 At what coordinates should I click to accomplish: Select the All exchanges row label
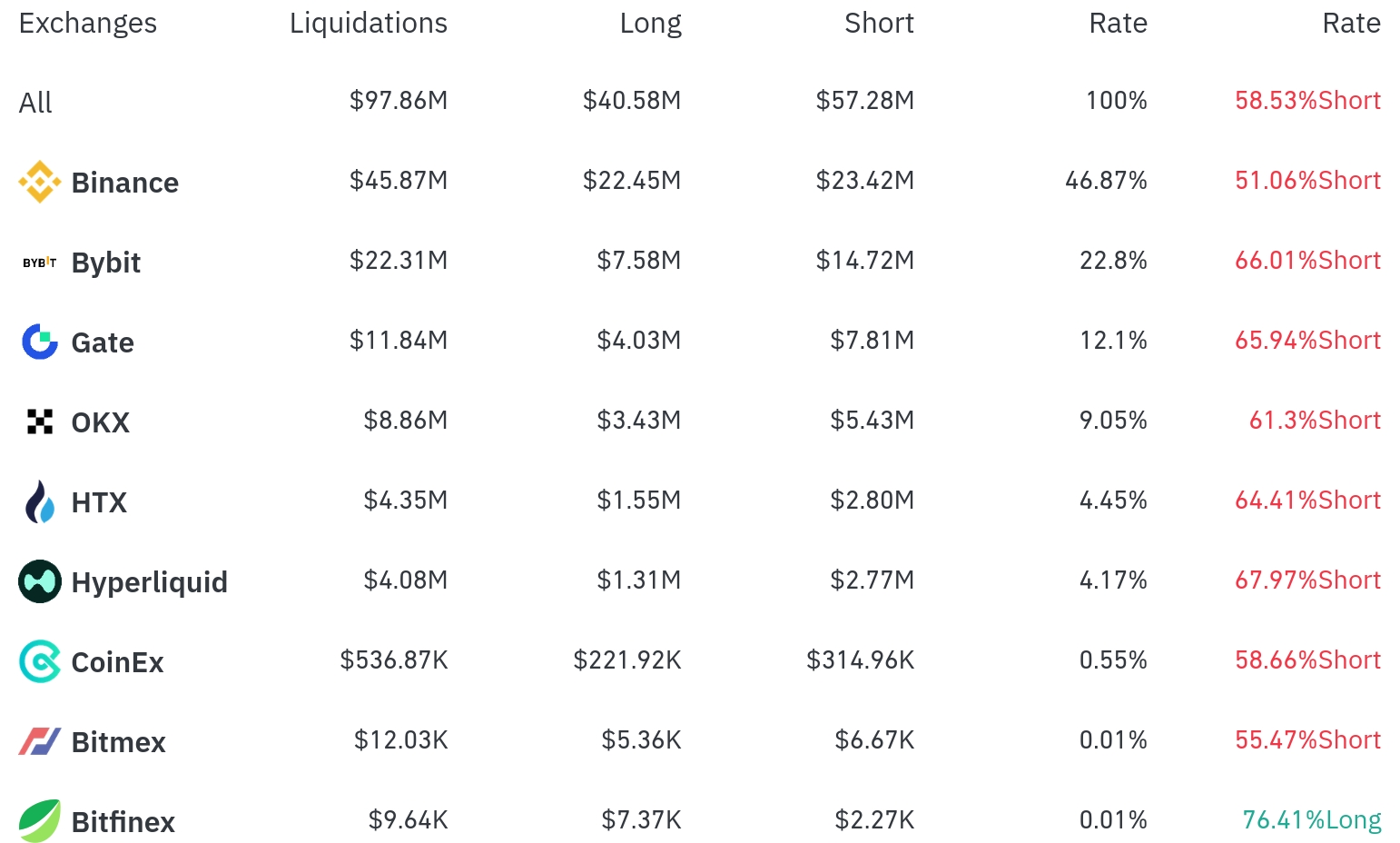coord(35,103)
